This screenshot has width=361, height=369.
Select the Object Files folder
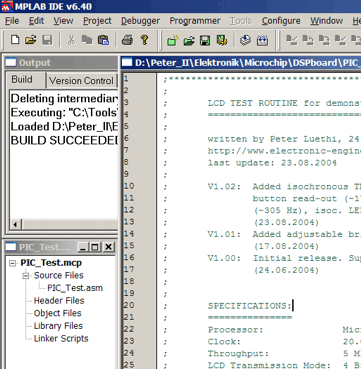coord(57,313)
